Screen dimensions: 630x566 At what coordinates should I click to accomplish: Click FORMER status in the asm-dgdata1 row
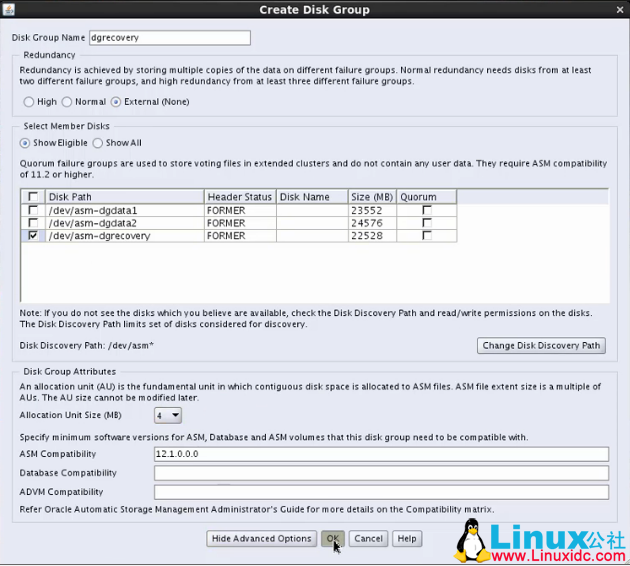point(240,210)
